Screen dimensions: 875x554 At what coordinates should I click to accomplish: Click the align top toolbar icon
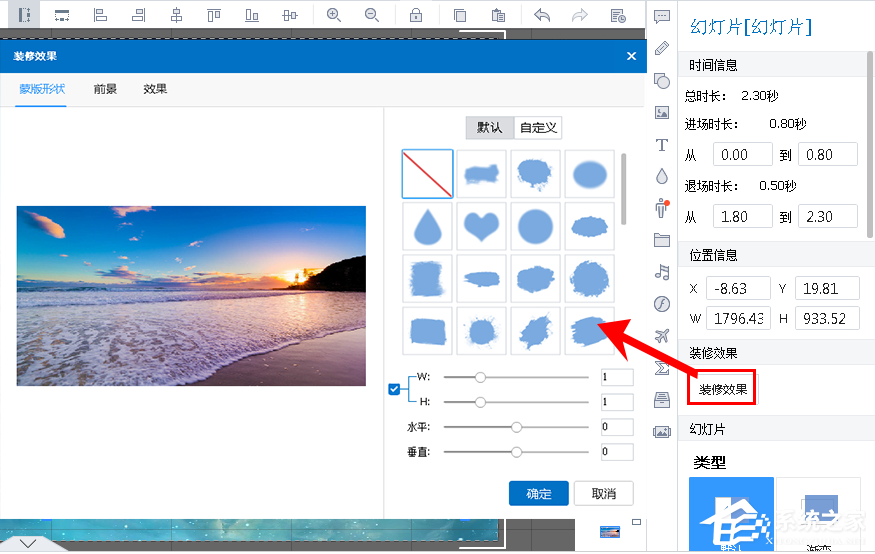coord(214,15)
